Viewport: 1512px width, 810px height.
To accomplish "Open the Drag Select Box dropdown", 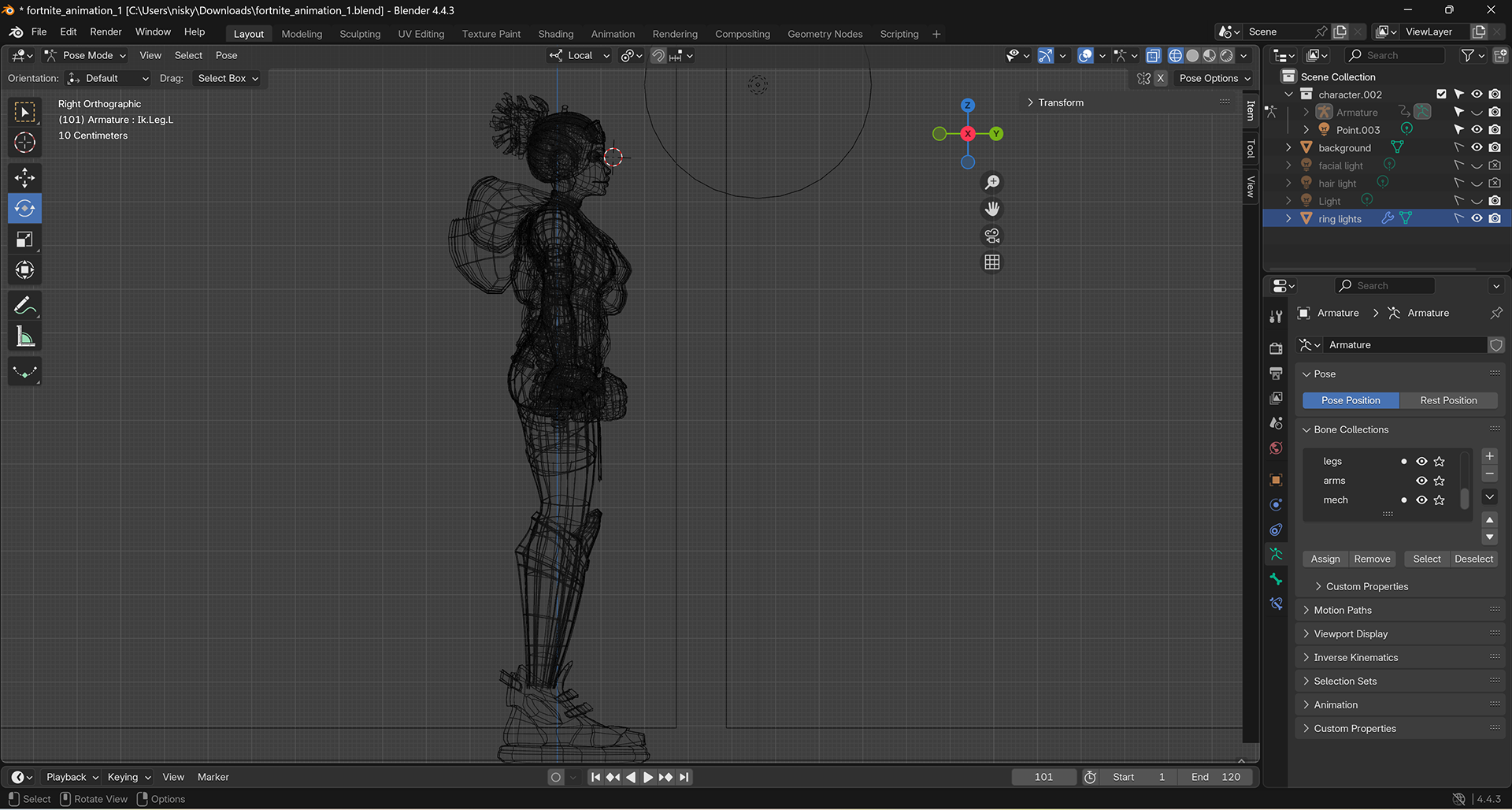I will [x=228, y=79].
